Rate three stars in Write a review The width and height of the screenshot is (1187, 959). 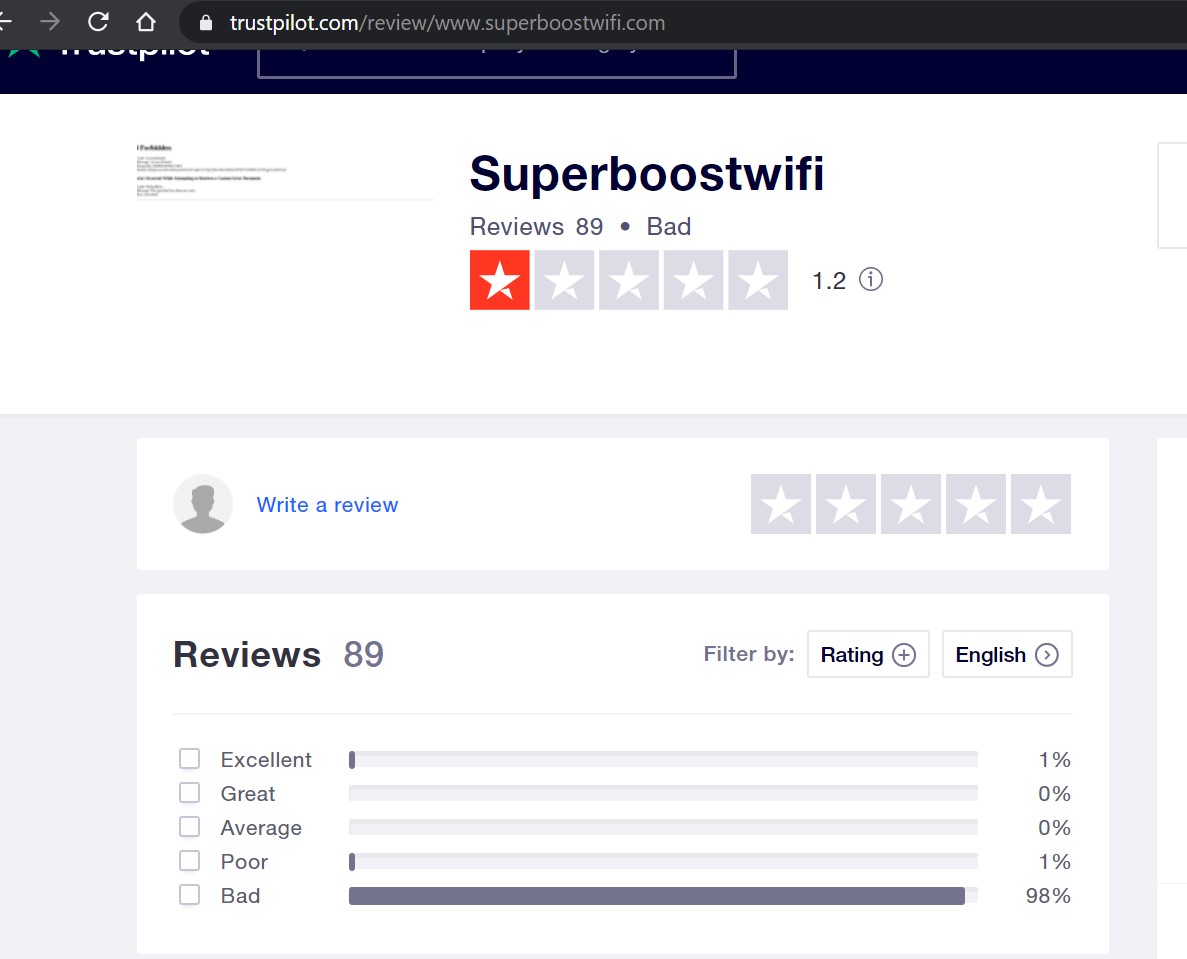tap(911, 504)
